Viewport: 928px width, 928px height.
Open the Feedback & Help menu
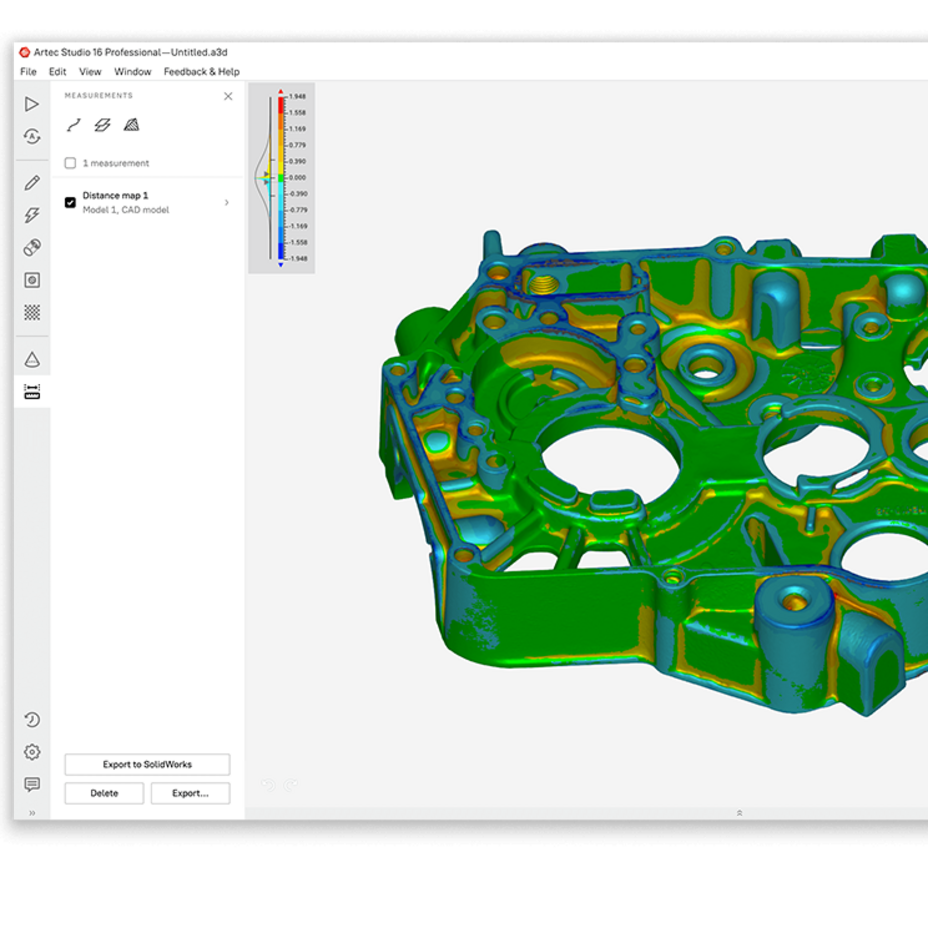202,72
